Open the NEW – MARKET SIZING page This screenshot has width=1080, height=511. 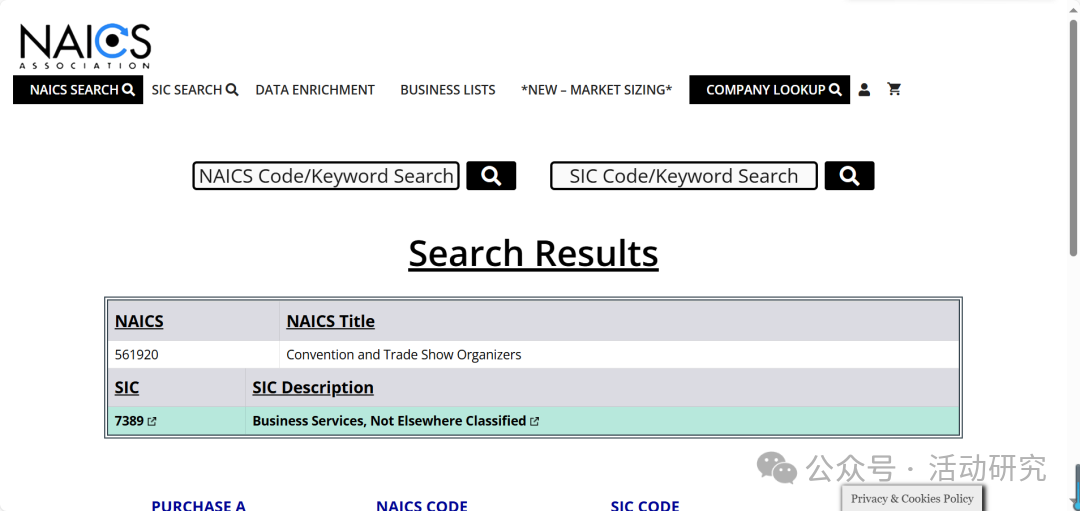coord(596,90)
